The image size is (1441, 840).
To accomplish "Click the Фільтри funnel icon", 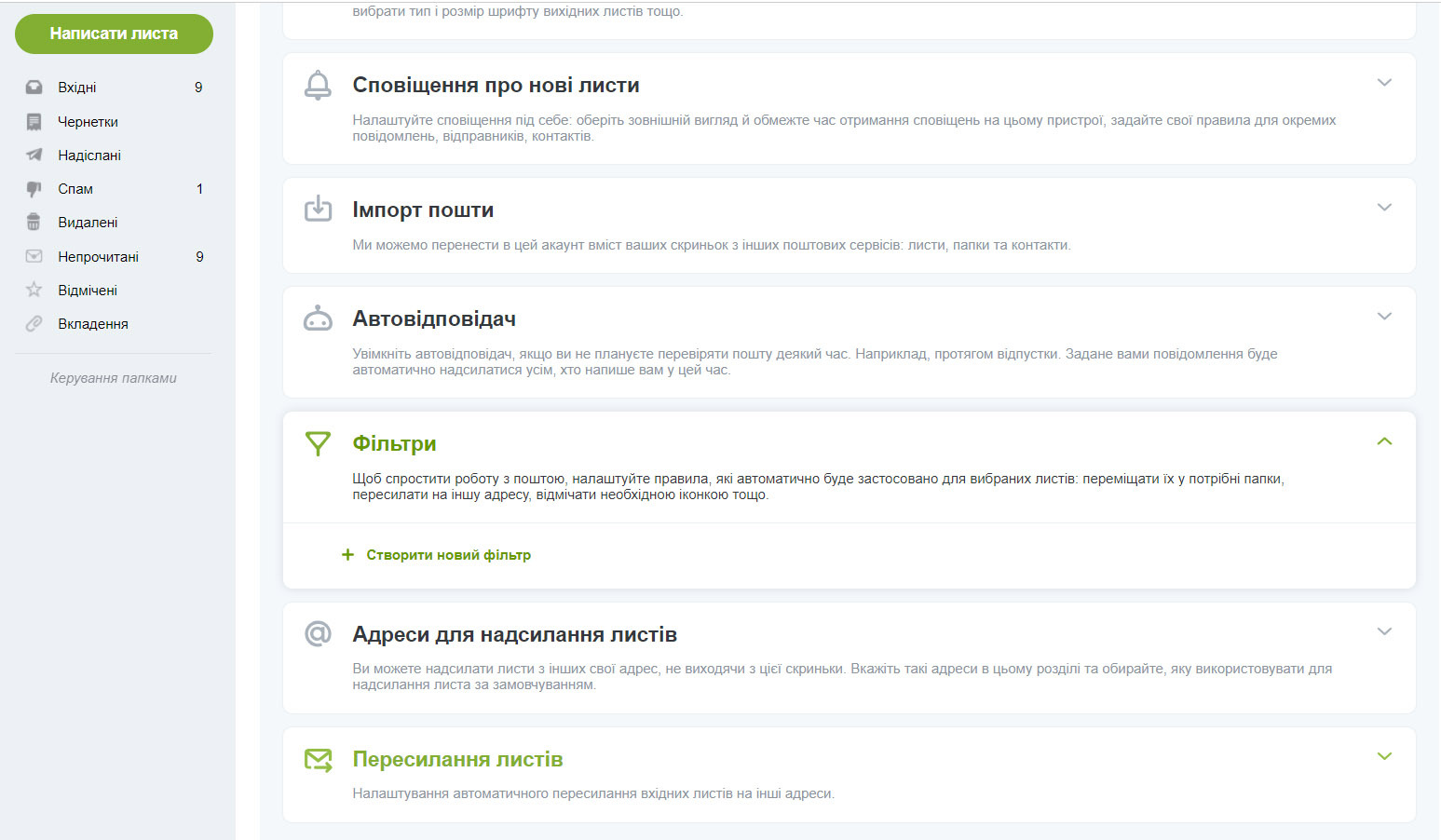I will 318,443.
